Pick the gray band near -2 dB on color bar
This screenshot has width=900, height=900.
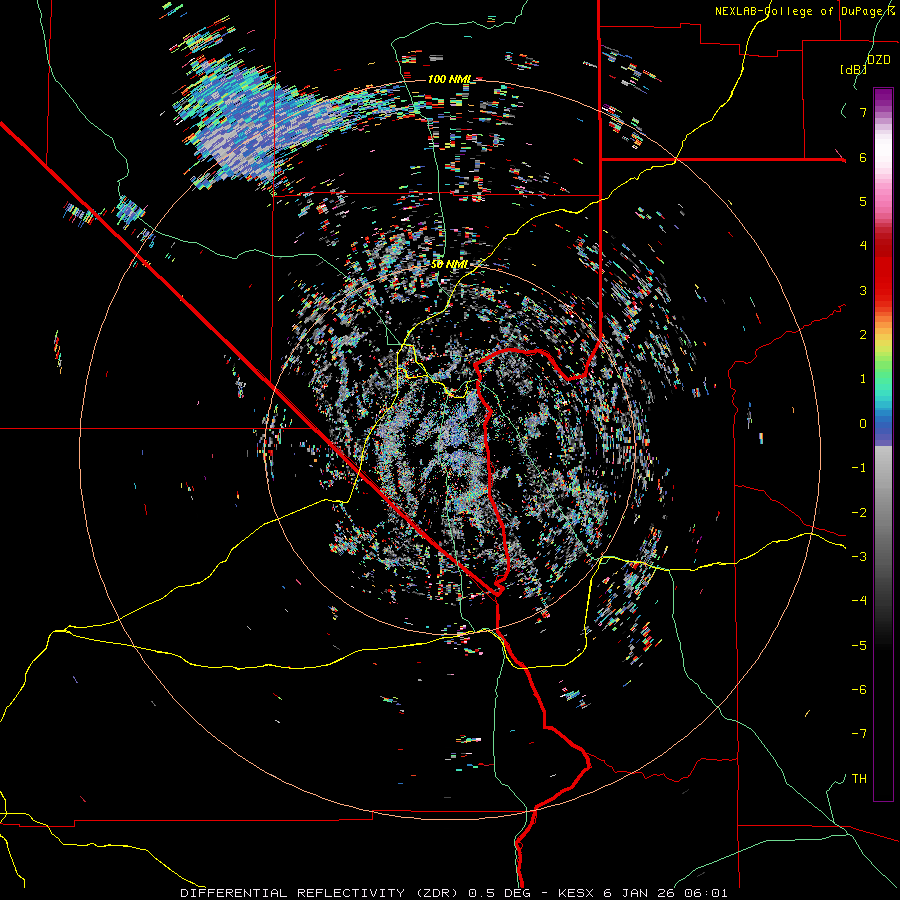point(883,512)
